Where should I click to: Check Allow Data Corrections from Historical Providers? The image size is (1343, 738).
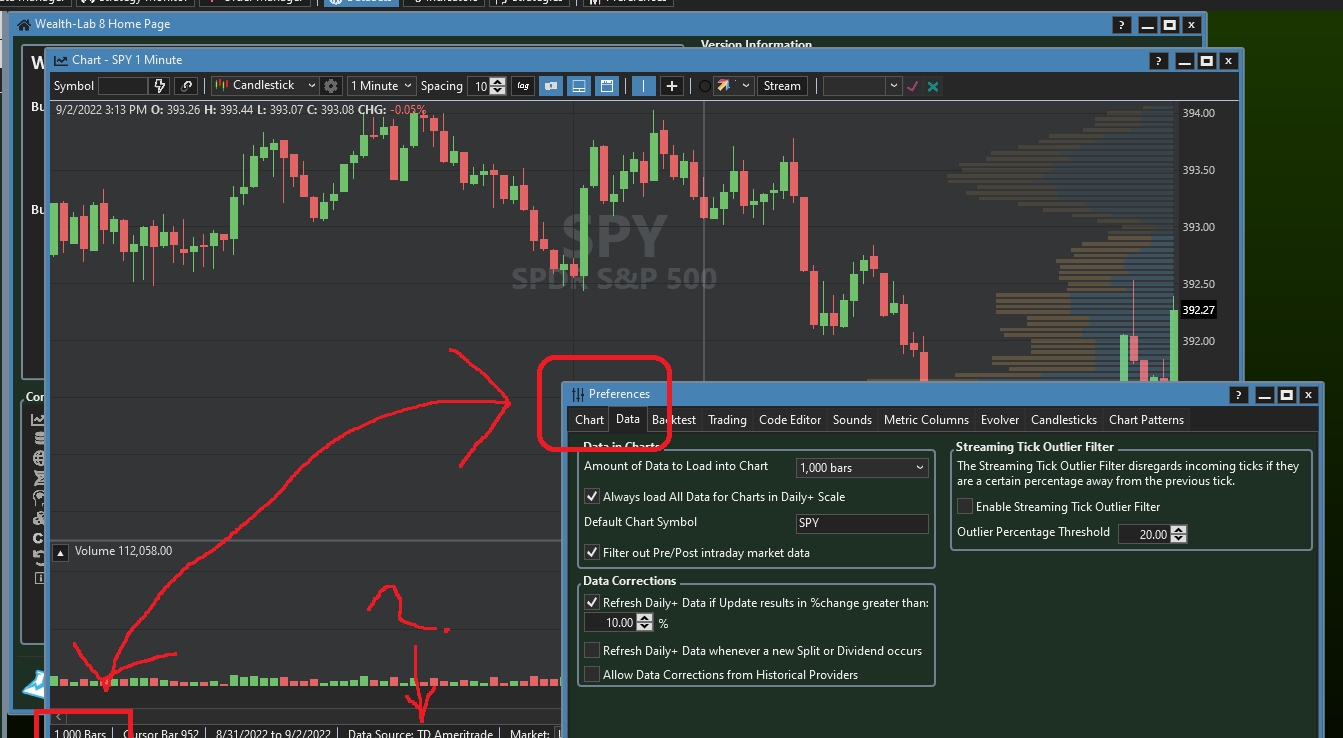[591, 675]
